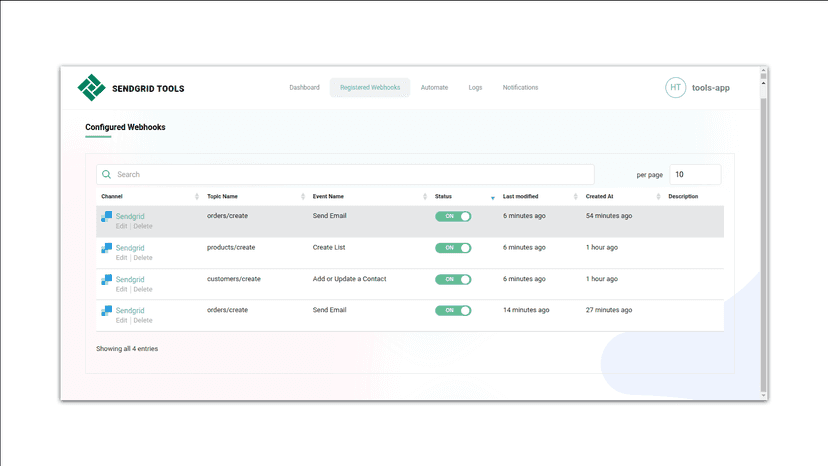828x466 pixels.
Task: Sort by Created At using its arrows
Action: [x=658, y=197]
